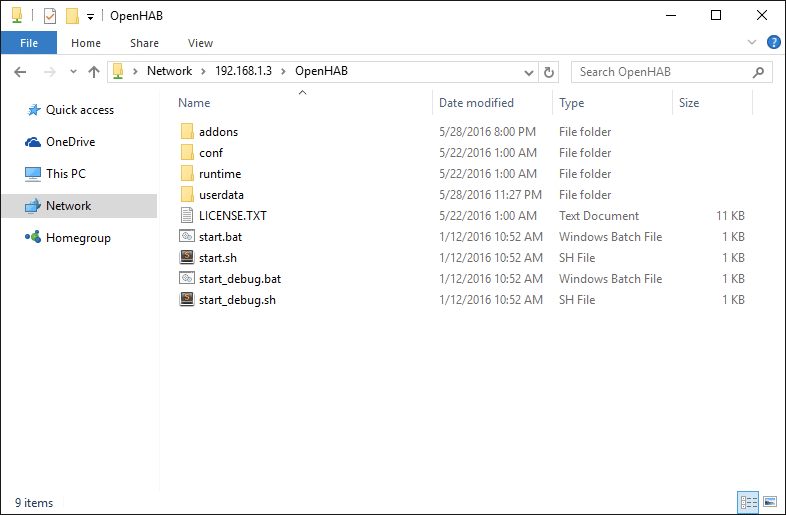Click the Properties quick access toolbar icon
The image size is (786, 515).
[x=50, y=16]
